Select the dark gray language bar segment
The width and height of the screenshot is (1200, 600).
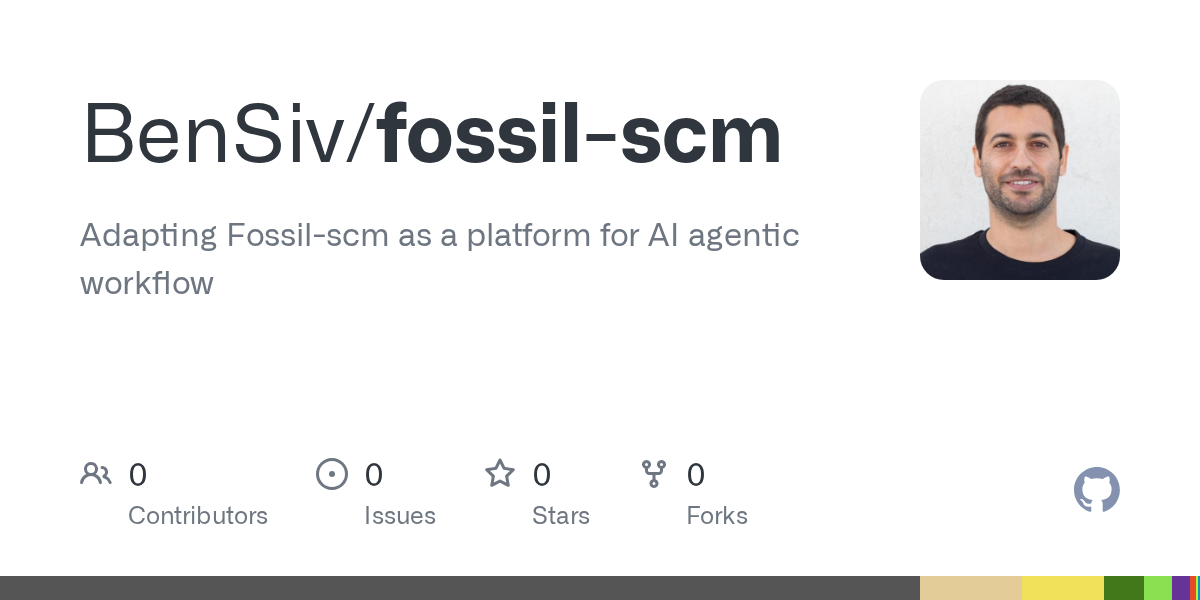coord(460,588)
